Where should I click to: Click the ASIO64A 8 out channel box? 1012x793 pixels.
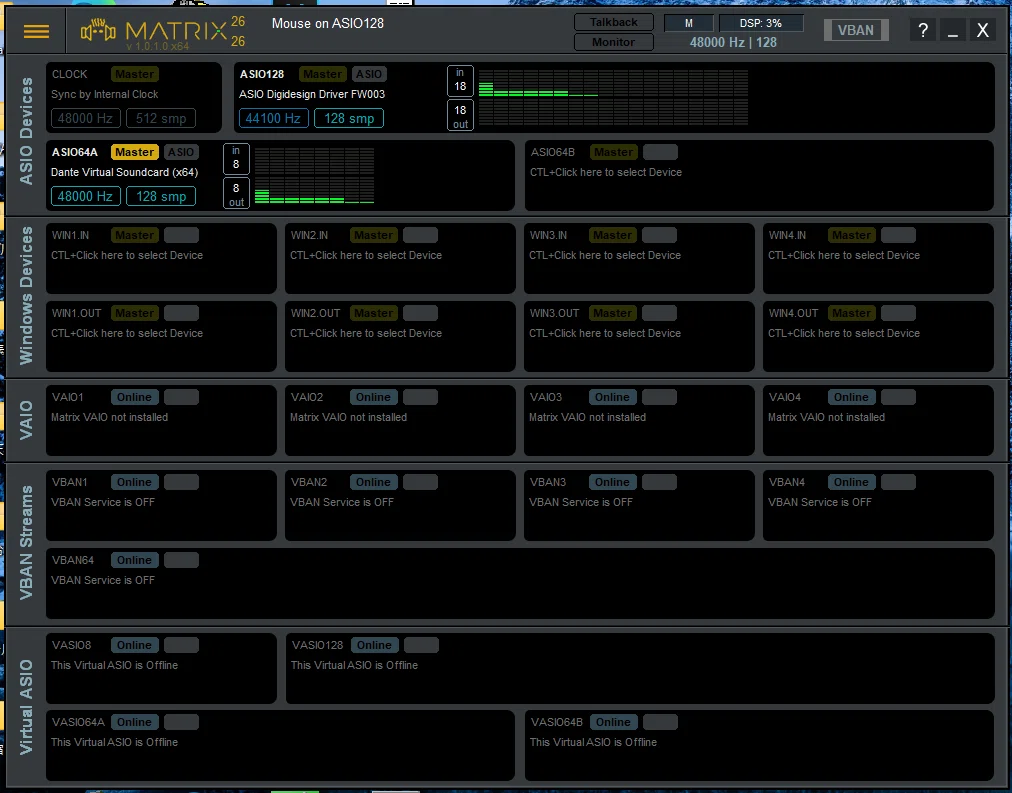236,194
